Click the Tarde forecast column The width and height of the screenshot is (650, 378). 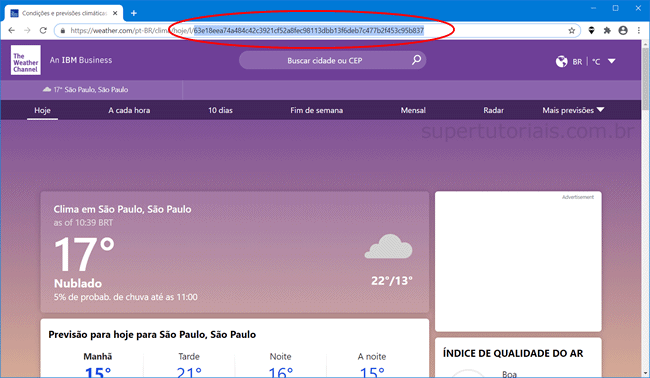pos(189,366)
